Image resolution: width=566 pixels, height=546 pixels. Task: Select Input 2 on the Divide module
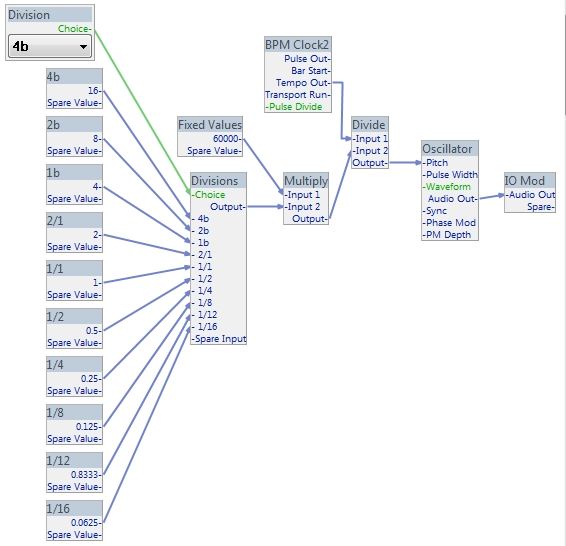[370, 150]
